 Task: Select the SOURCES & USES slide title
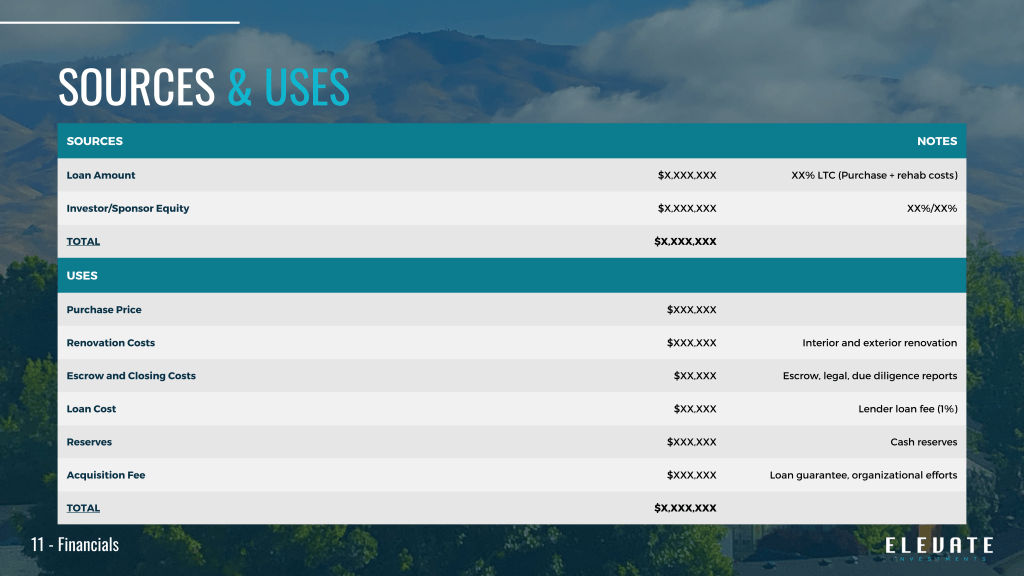pos(204,87)
